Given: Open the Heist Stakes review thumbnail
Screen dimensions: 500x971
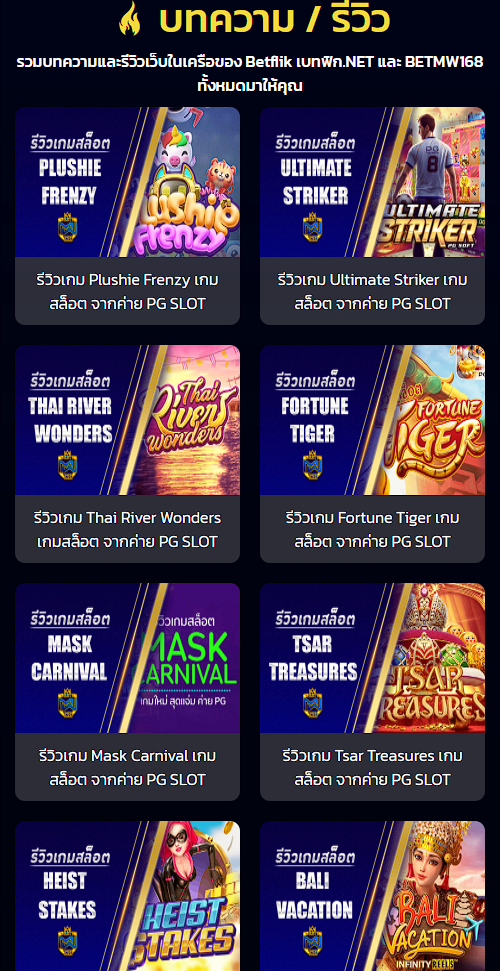Looking at the screenshot, I should click(128, 896).
